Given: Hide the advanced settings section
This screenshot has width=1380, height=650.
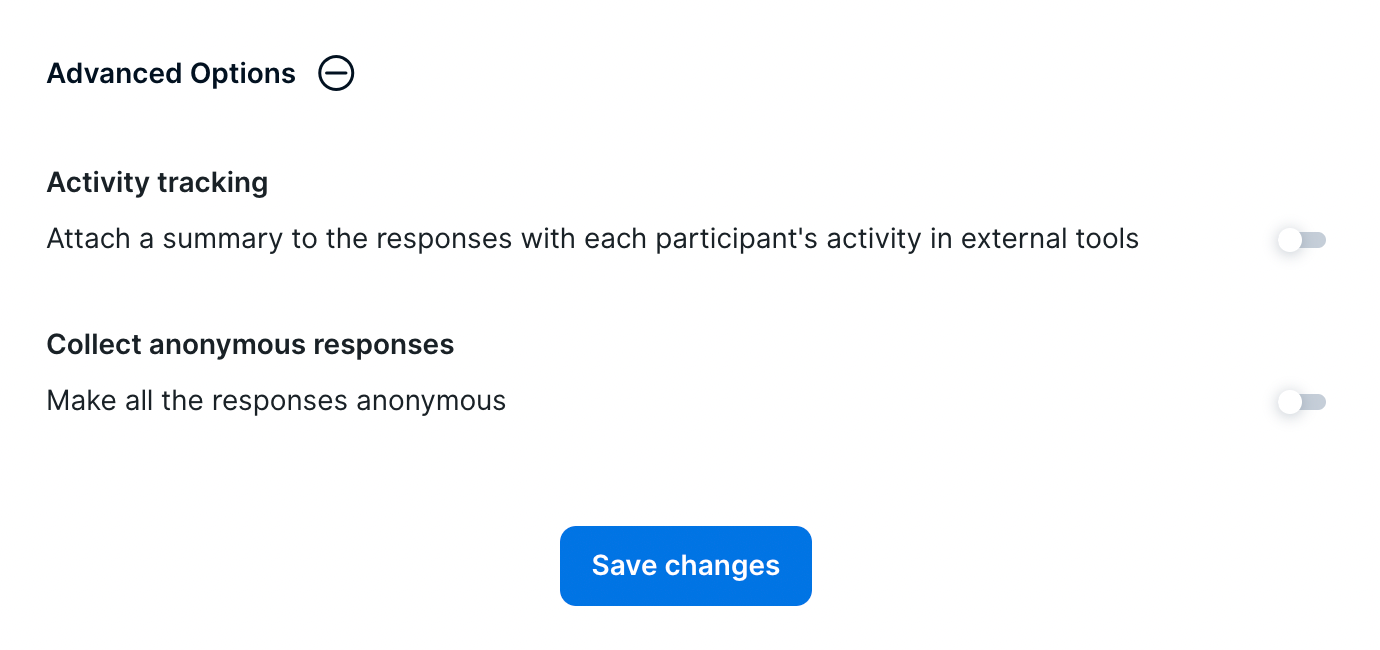Looking at the screenshot, I should pos(336,74).
